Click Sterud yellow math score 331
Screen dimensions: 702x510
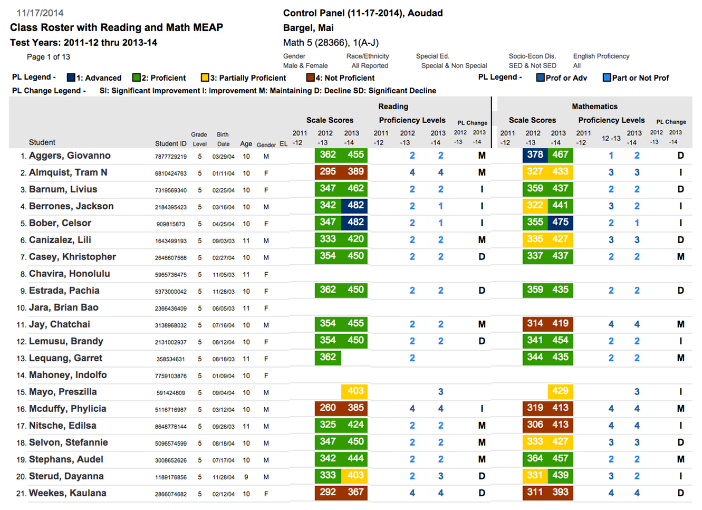coord(535,476)
